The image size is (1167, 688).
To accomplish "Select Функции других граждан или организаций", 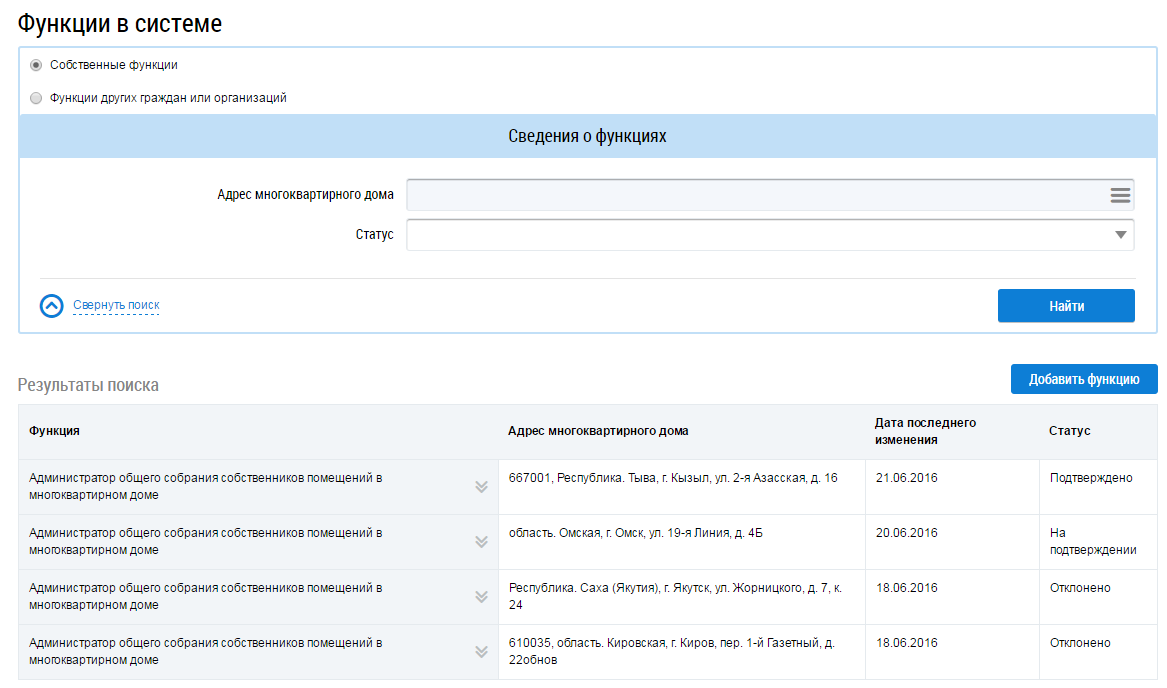I will coord(37,98).
